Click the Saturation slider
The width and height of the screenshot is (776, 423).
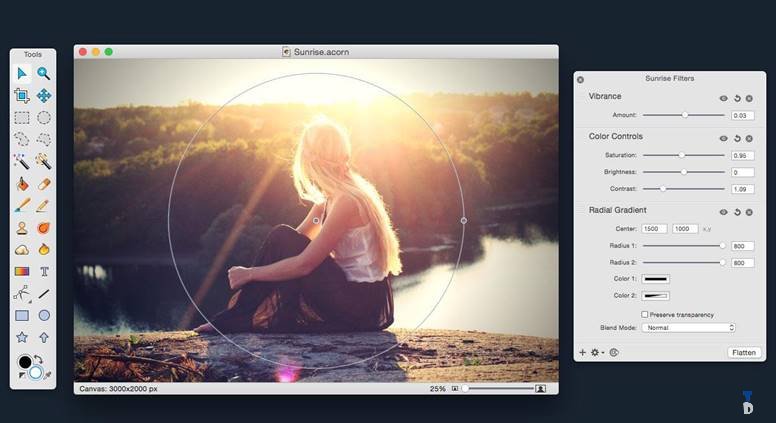point(683,155)
